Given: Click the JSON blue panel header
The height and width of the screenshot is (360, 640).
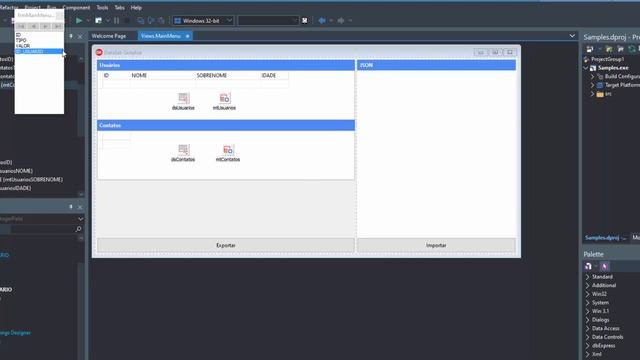Looking at the screenshot, I should click(x=436, y=65).
